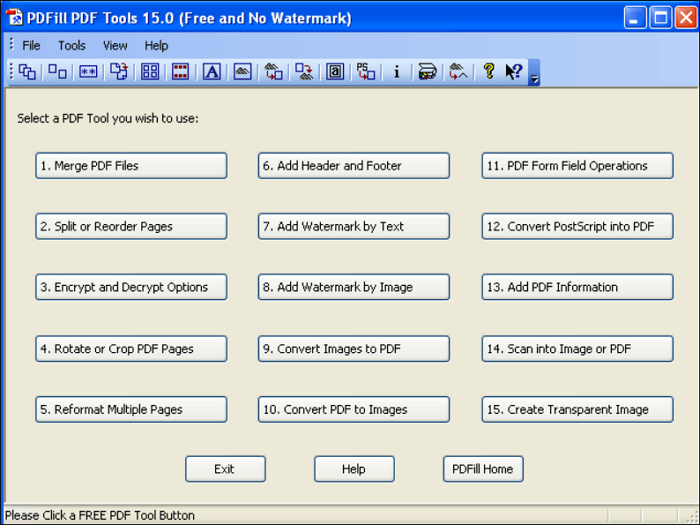Choose '4. Rotate or Crop PDF Pages'

(131, 349)
